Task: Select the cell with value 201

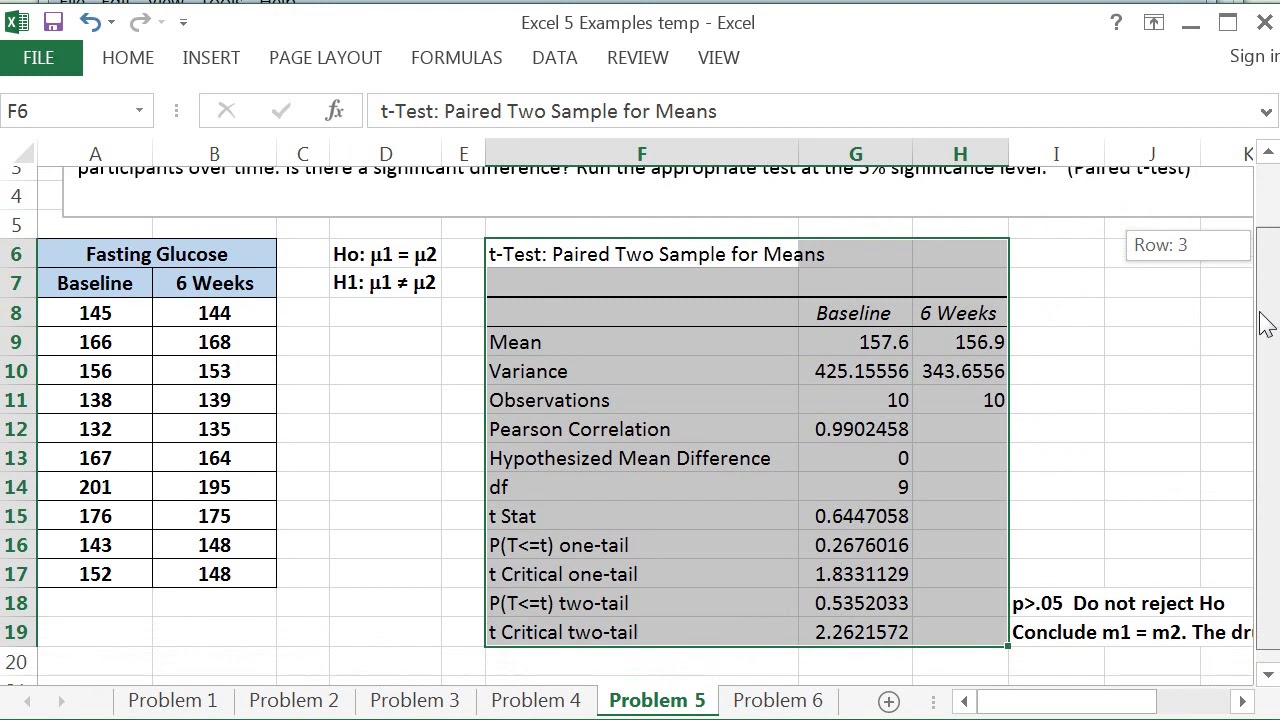Action: 95,487
